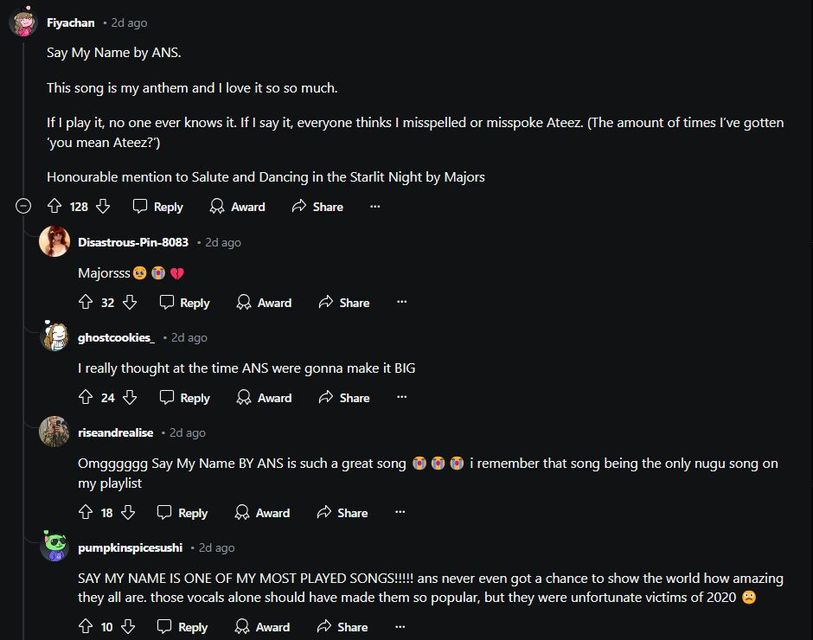Downvote Fiyachan's top comment

[x=105, y=206]
